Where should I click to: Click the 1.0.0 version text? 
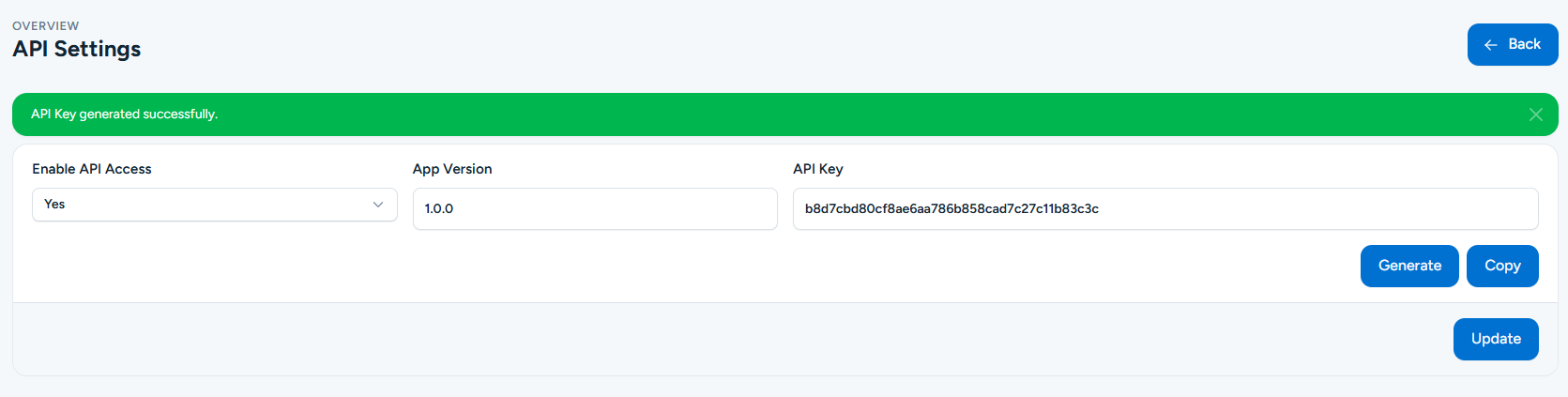438,208
